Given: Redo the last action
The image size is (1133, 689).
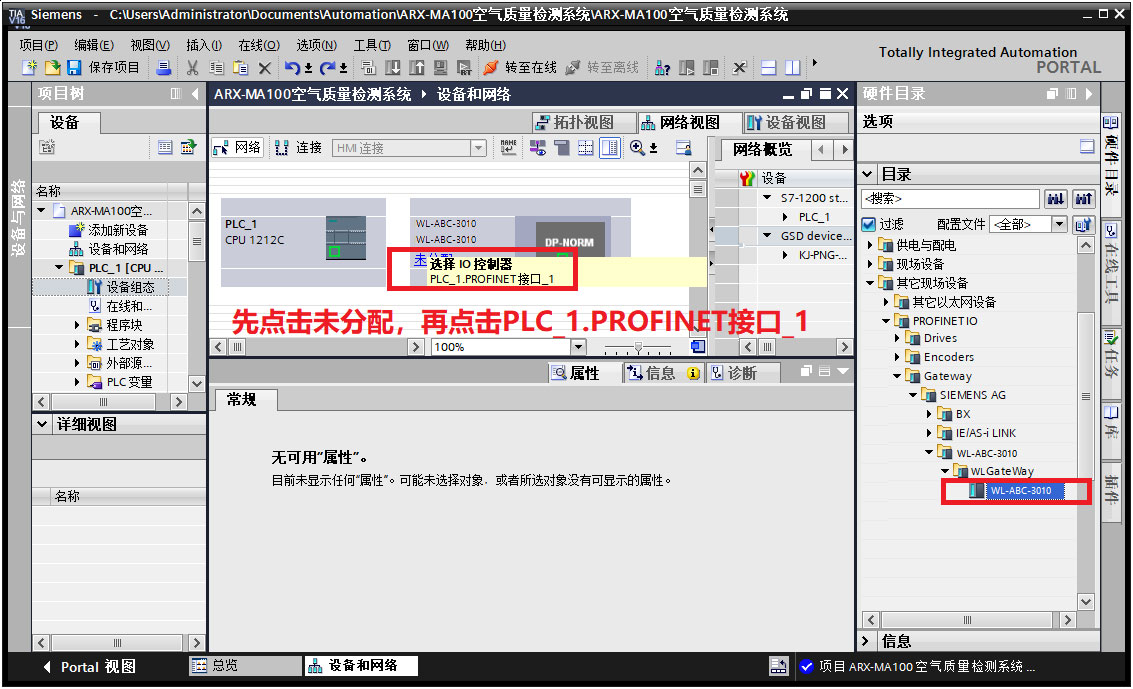Looking at the screenshot, I should (327, 67).
